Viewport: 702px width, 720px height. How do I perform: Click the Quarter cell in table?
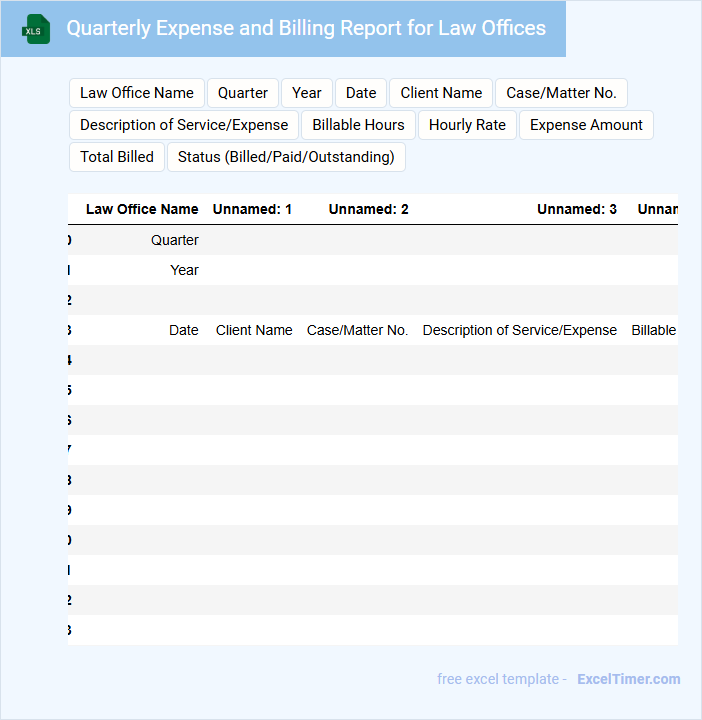175,240
